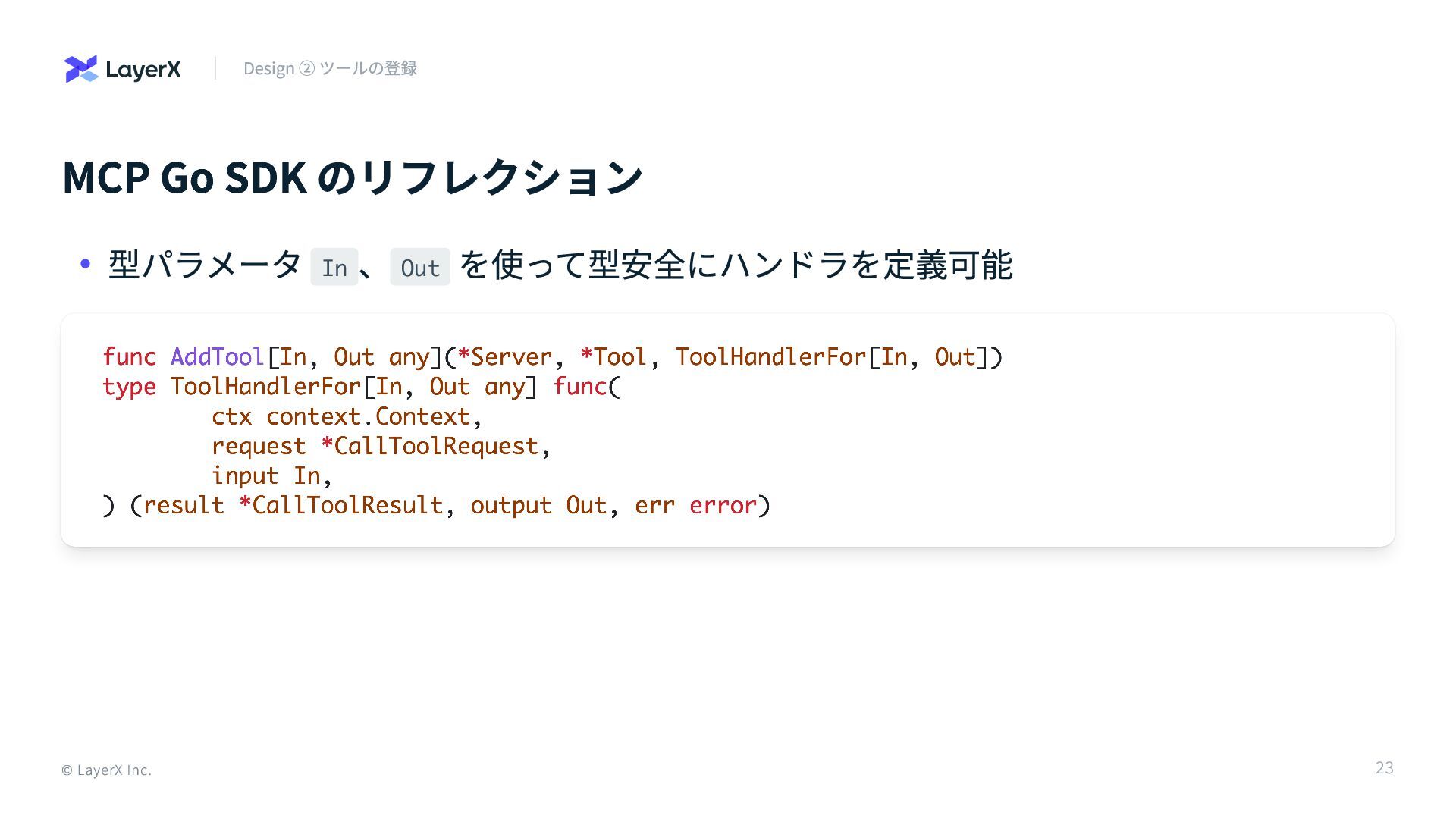Click the purple bullet point marker

(x=86, y=265)
